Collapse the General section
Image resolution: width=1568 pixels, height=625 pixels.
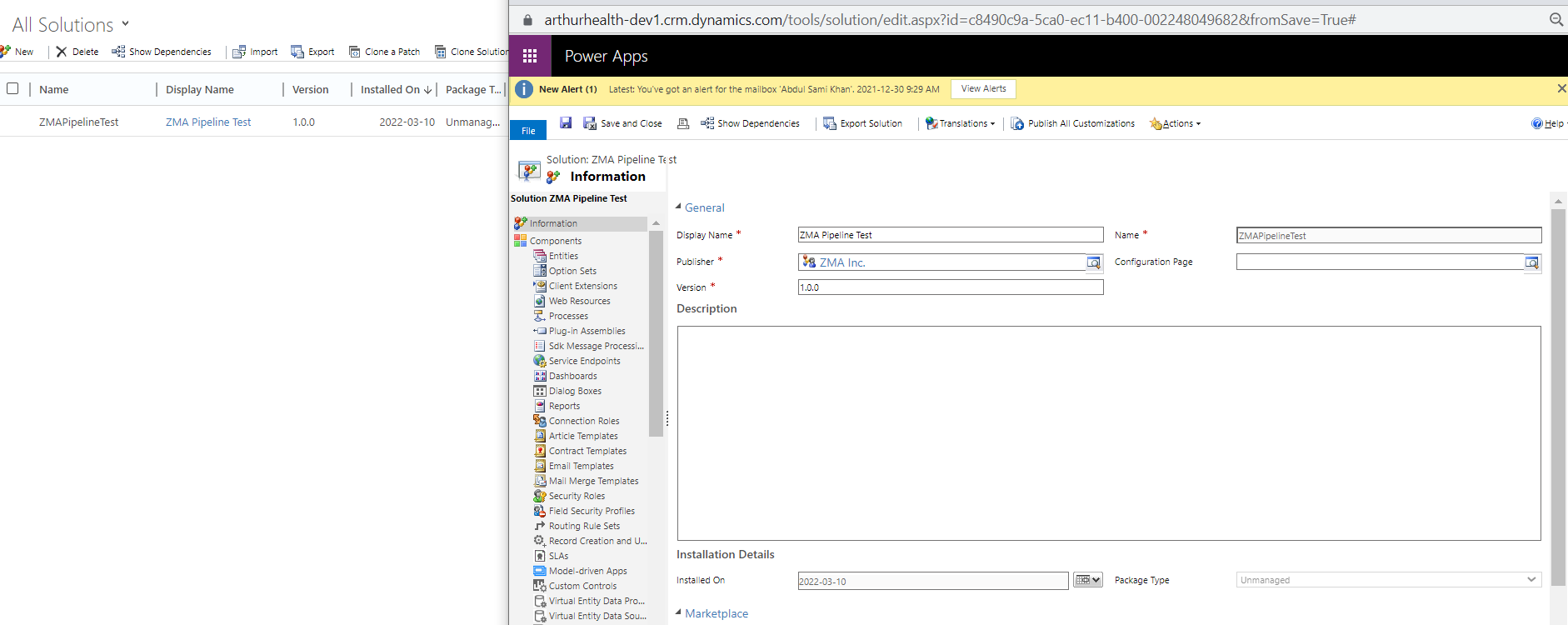tap(678, 207)
